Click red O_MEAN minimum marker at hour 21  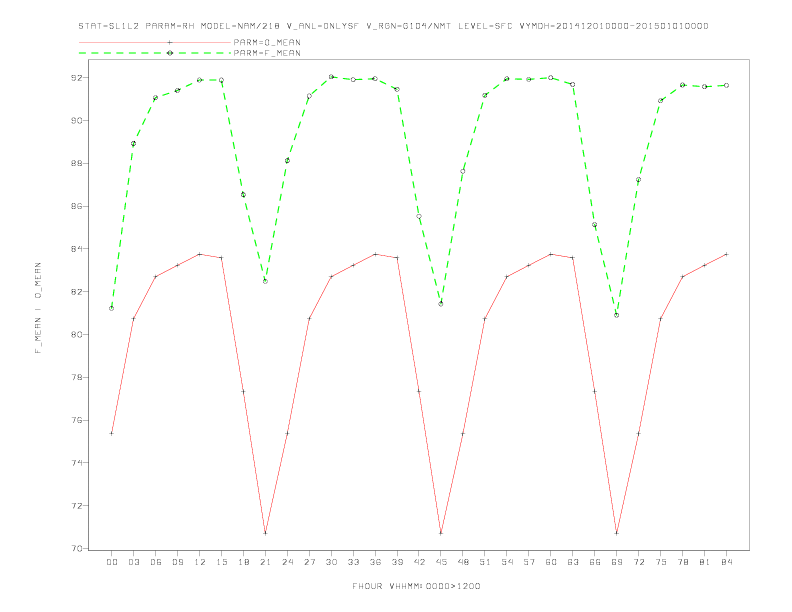(x=265, y=533)
